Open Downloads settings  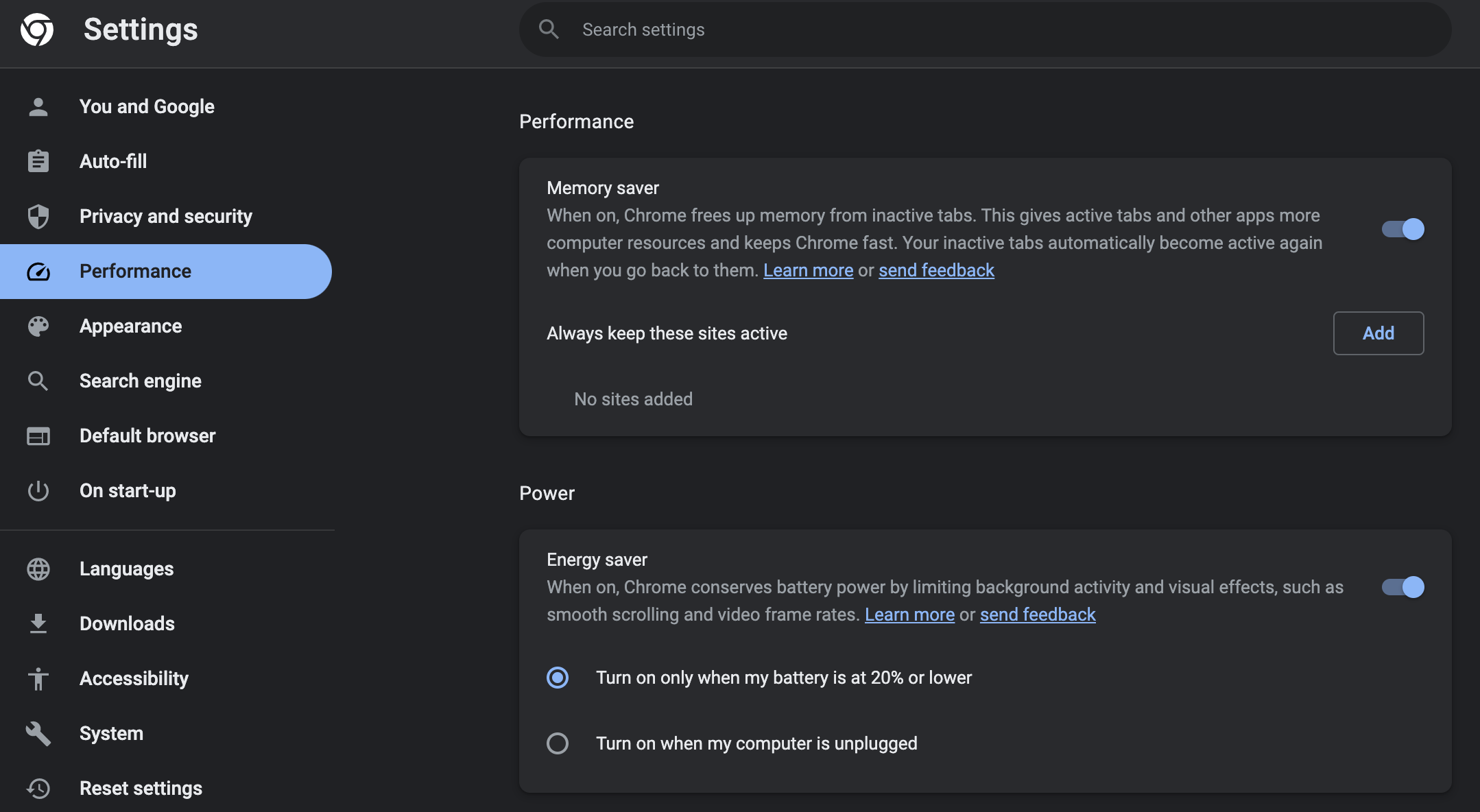(166, 624)
